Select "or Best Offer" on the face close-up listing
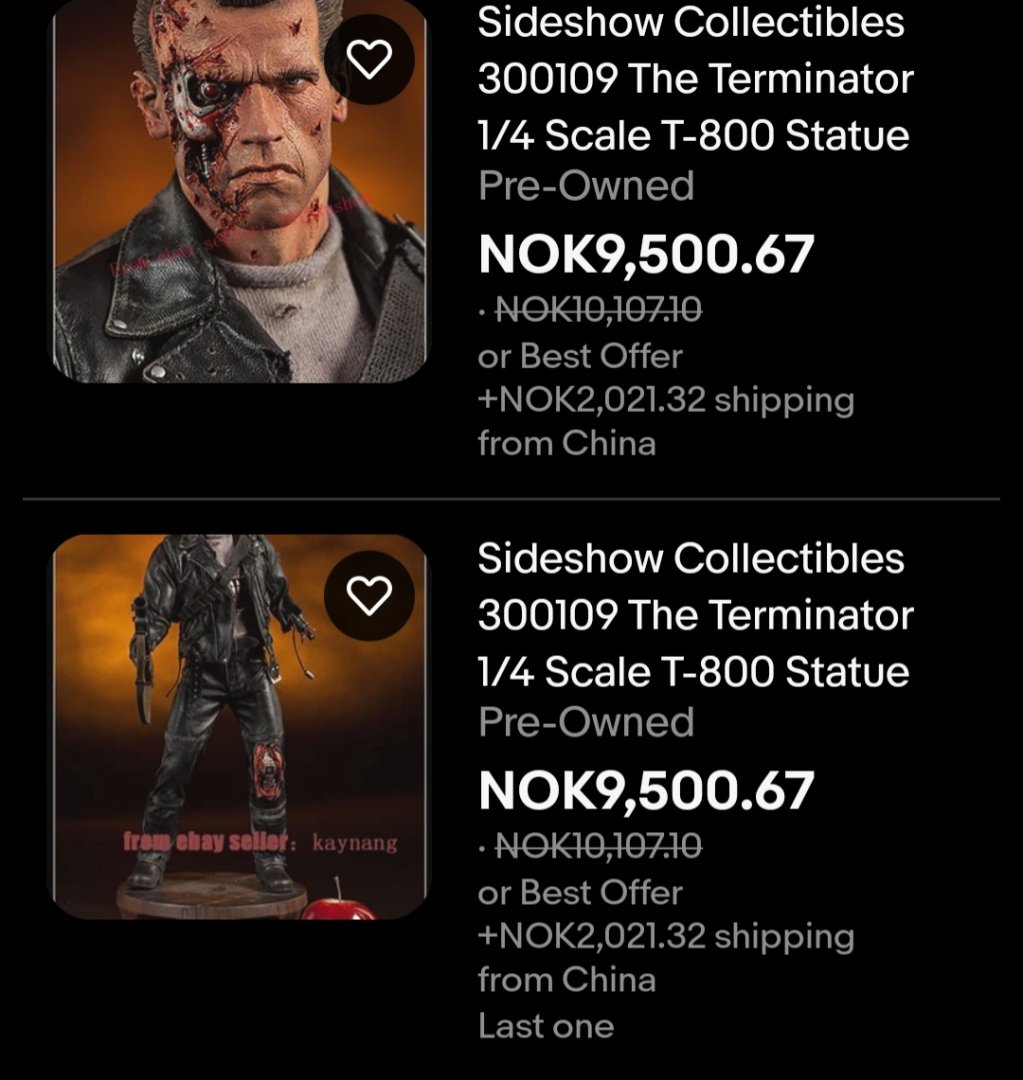The width and height of the screenshot is (1023, 1080). (580, 356)
